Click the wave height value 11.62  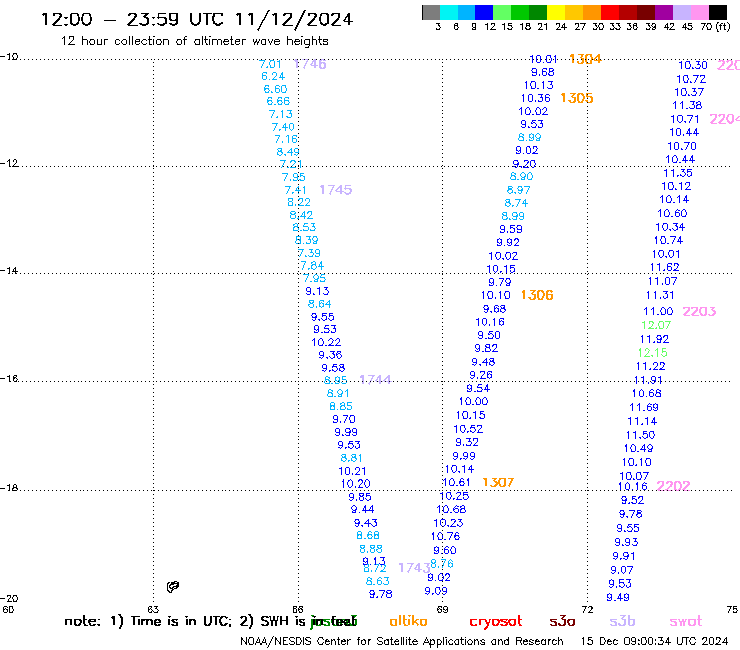point(664,268)
